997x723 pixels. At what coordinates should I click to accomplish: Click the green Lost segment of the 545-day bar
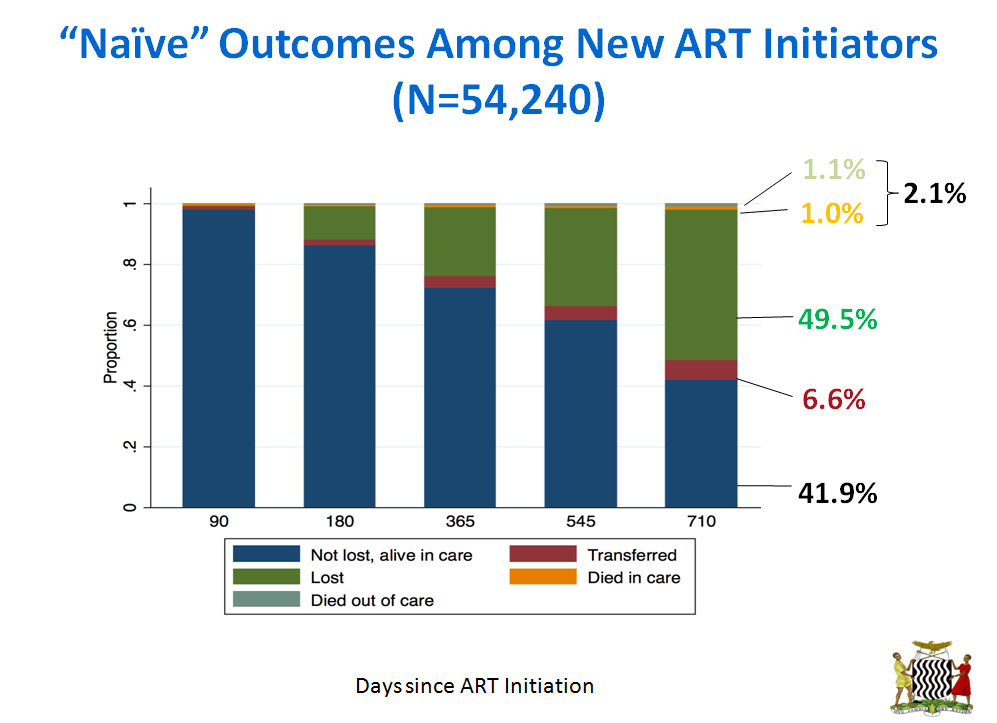pos(581,257)
